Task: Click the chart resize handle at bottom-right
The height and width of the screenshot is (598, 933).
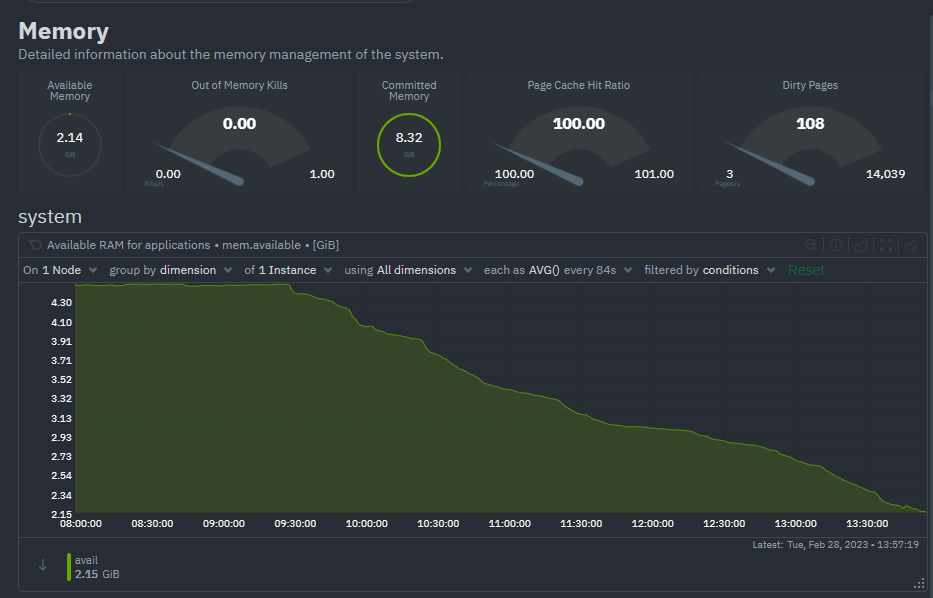Action: pos(918,583)
